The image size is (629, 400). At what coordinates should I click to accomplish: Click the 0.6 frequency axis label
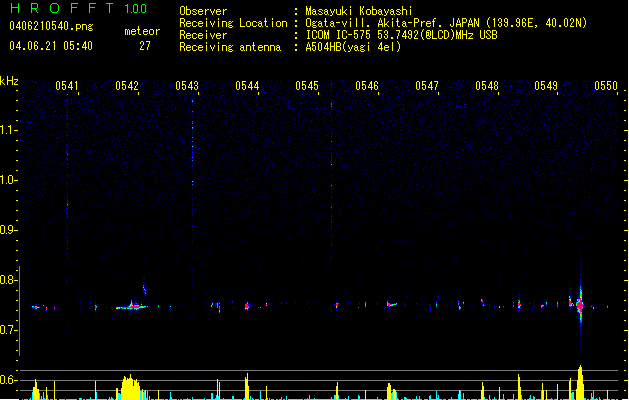coord(8,380)
